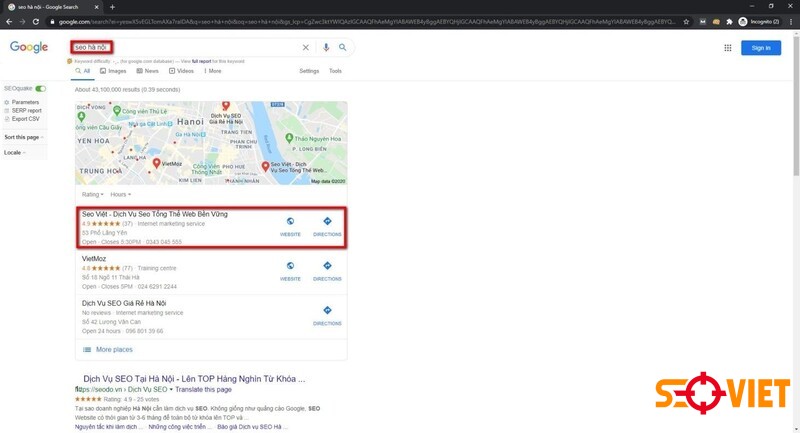Screen dimensions: 800x433
Task: Click the browser forward arrow
Action: (x=22, y=21)
